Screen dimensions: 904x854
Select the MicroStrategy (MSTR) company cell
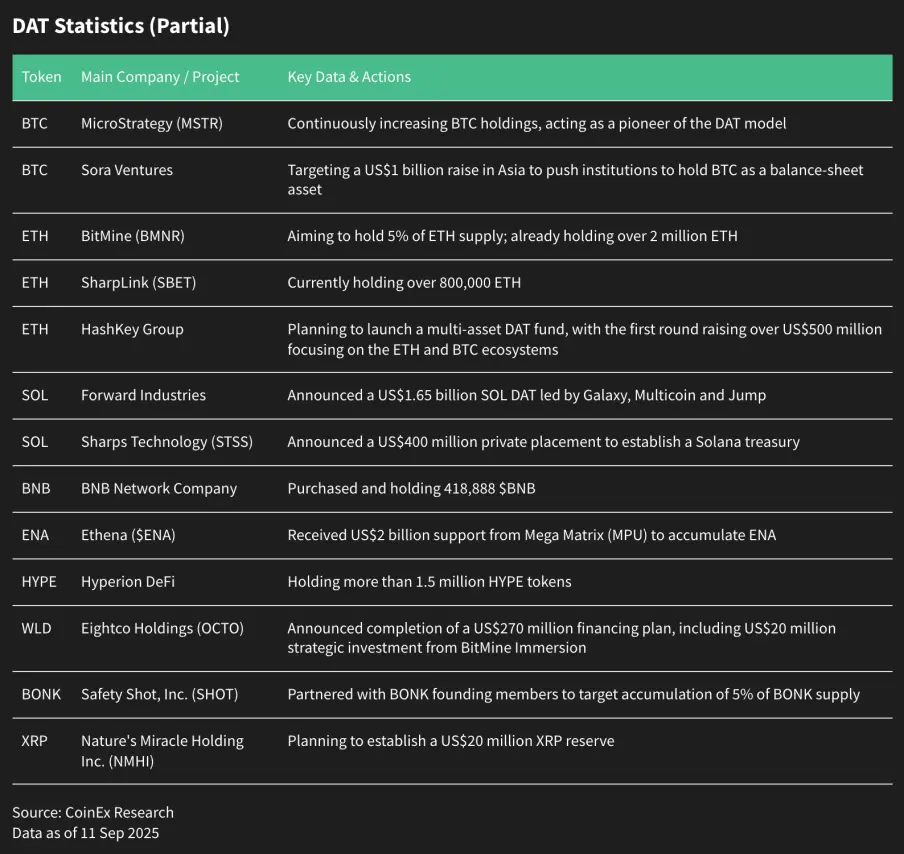pos(152,124)
